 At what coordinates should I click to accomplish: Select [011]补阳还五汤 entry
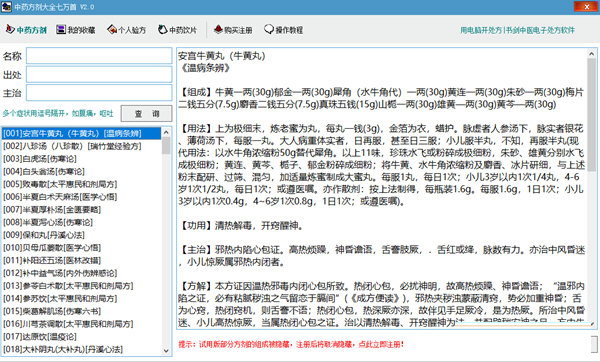tap(81, 261)
